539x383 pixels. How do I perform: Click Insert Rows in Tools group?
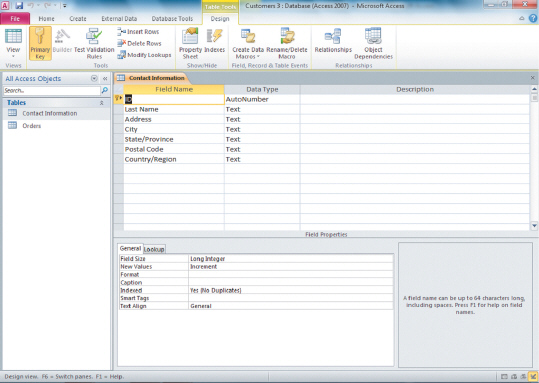click(x=138, y=32)
